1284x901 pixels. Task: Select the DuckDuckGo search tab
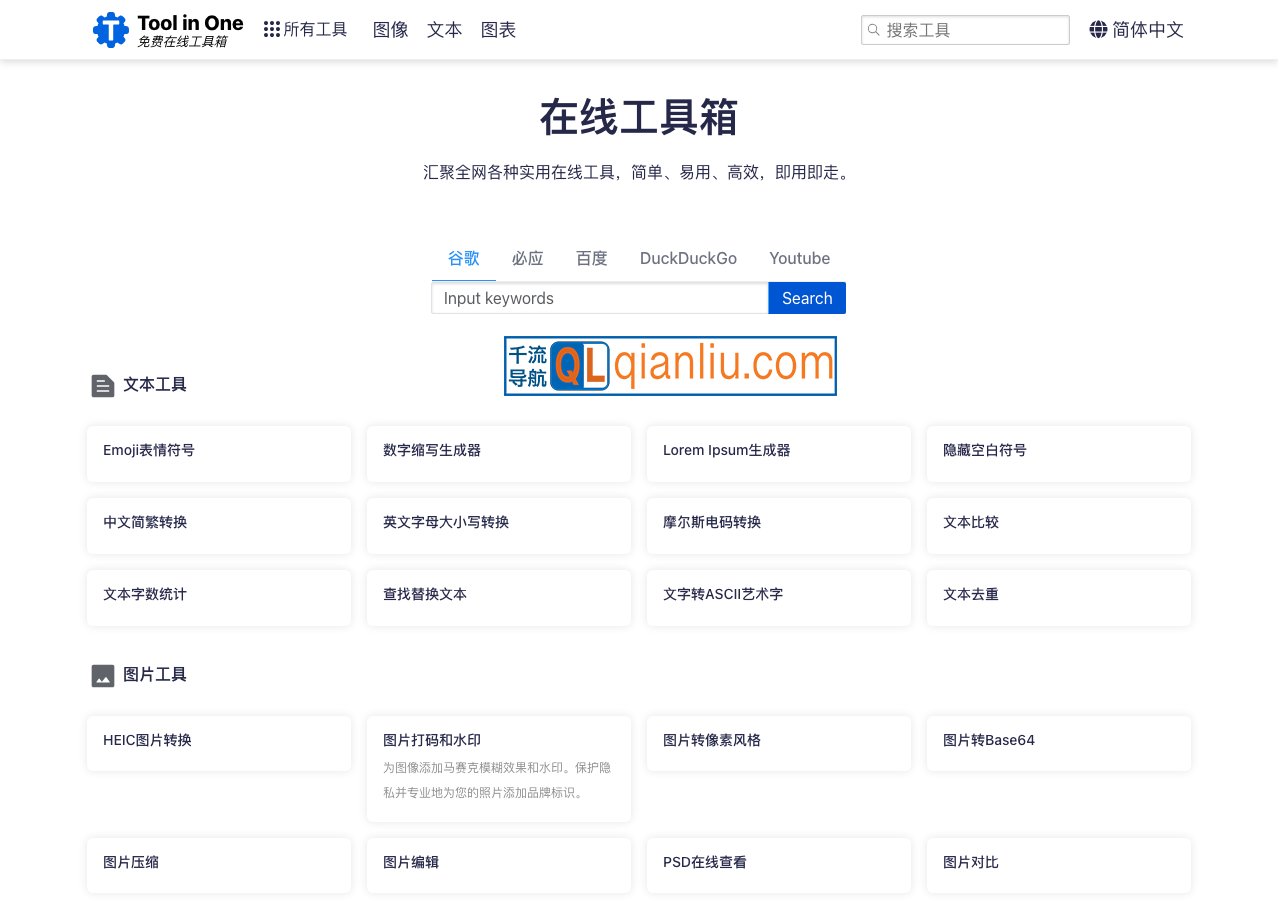(x=688, y=258)
